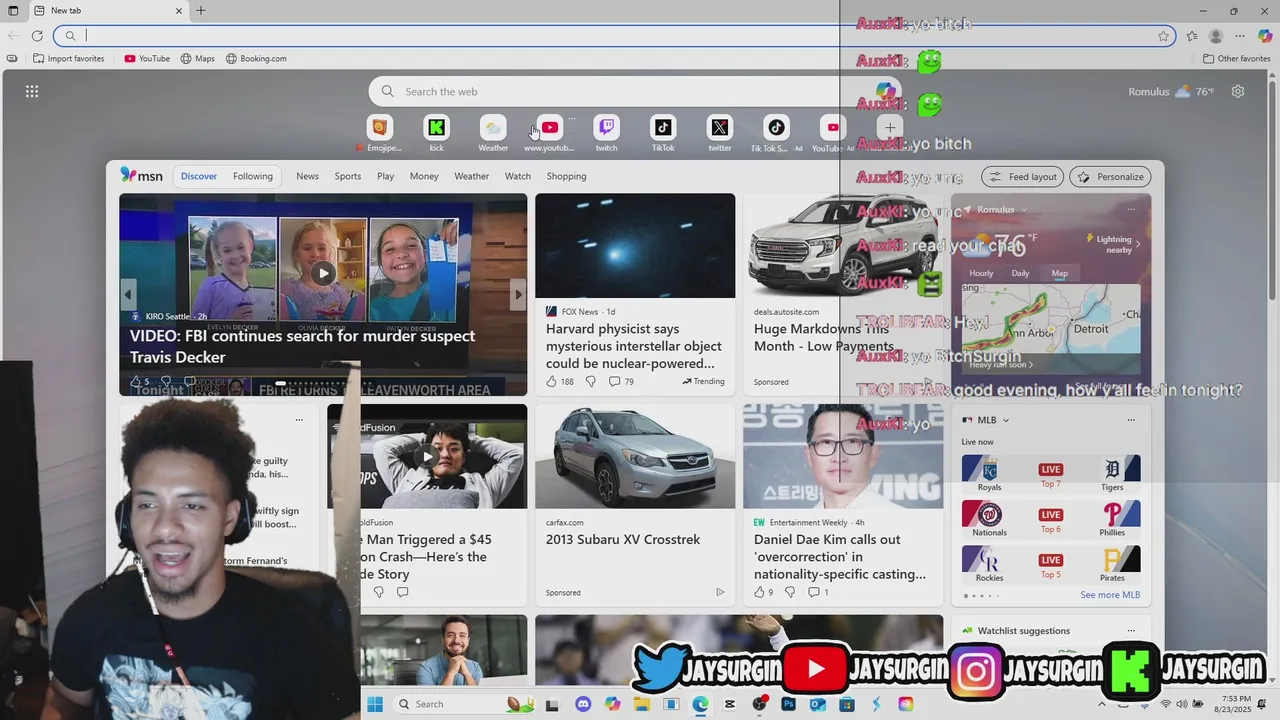Open the Other favorites folder

pyautogui.click(x=1236, y=59)
